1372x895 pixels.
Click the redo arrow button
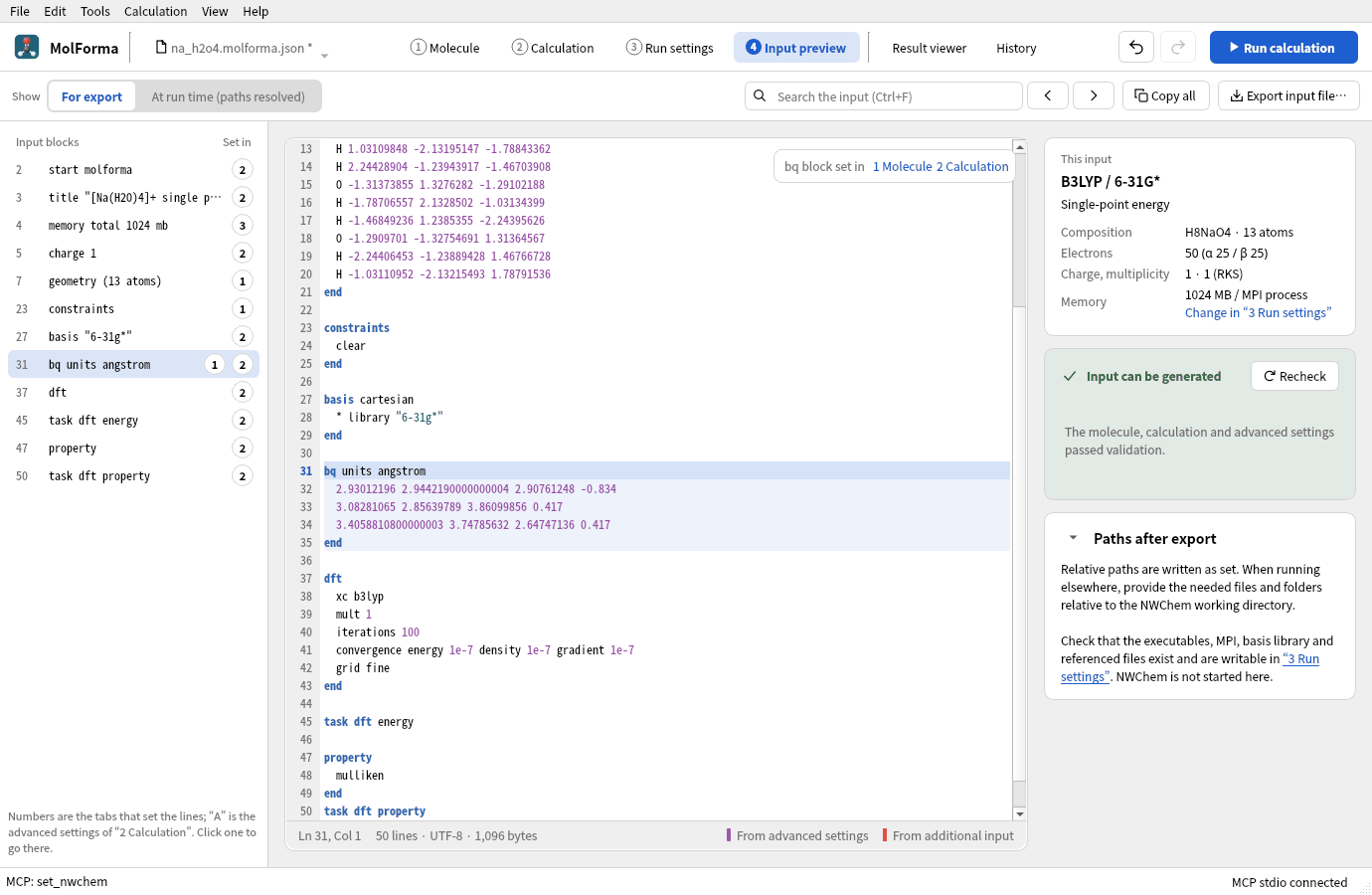click(1178, 47)
